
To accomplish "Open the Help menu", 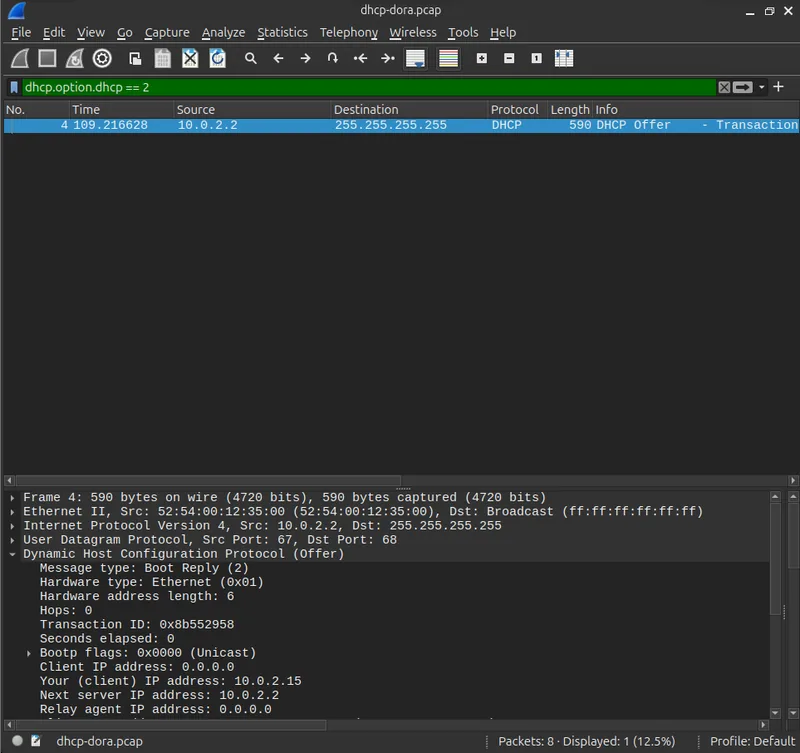I will (x=503, y=33).
